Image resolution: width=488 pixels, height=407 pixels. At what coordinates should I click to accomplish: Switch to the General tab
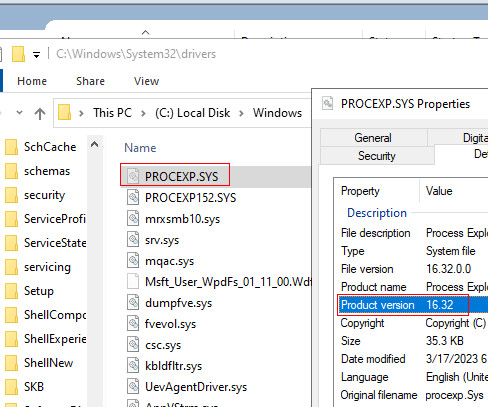point(373,138)
